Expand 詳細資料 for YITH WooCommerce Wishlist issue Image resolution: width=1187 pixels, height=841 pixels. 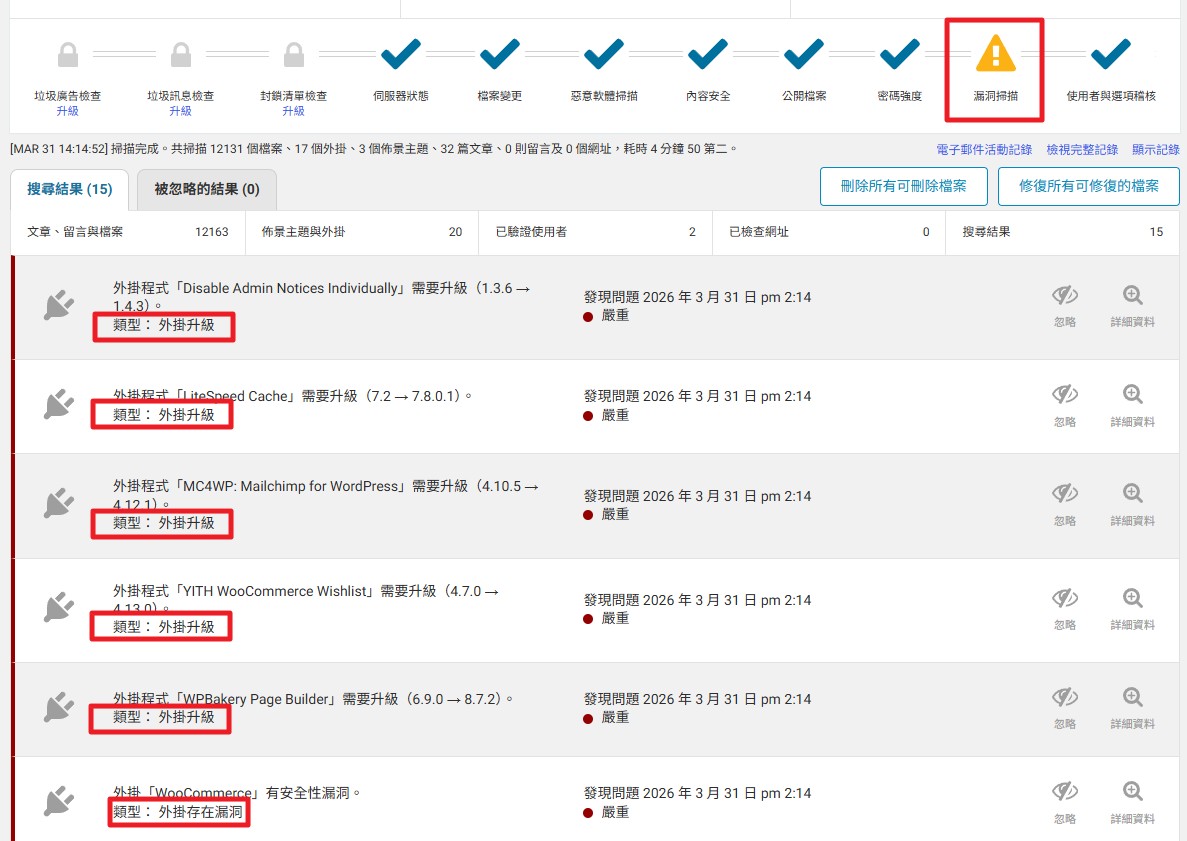pyautogui.click(x=1132, y=607)
